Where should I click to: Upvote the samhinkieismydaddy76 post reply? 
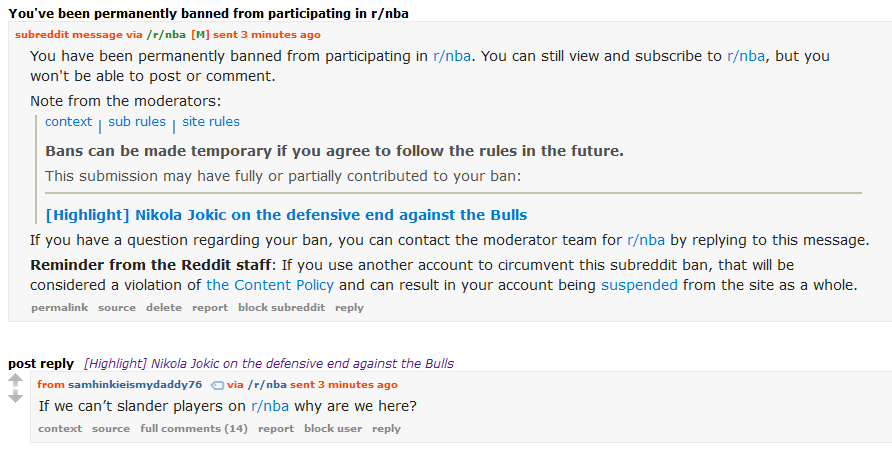click(15, 380)
